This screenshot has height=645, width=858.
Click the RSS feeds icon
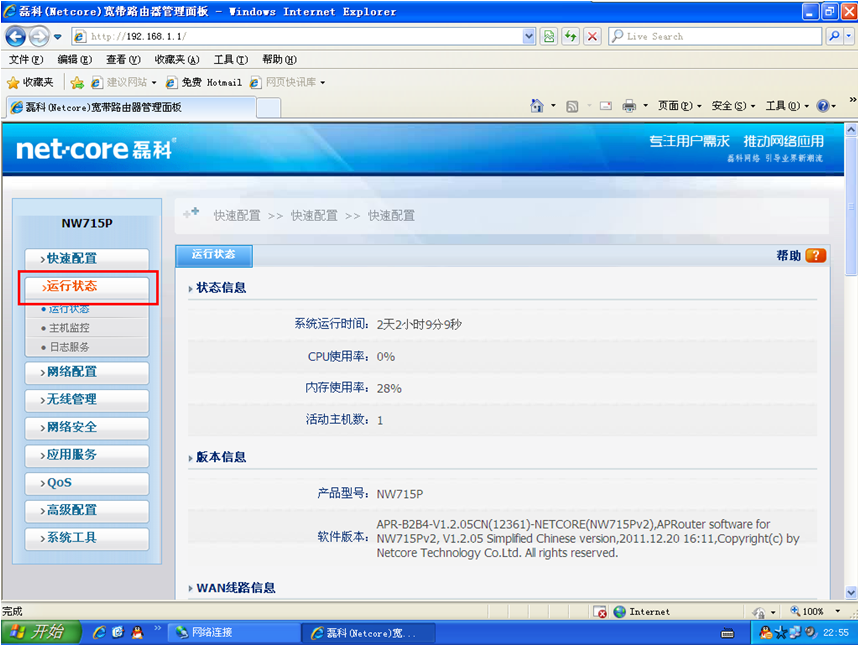pos(572,106)
